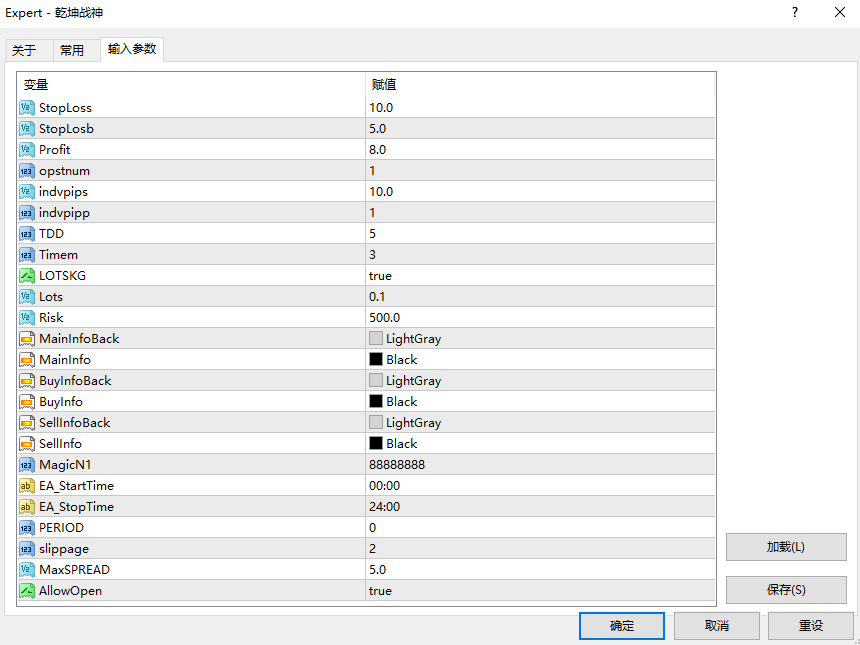
Task: Click the slippage integer type icon
Action: pyautogui.click(x=27, y=548)
